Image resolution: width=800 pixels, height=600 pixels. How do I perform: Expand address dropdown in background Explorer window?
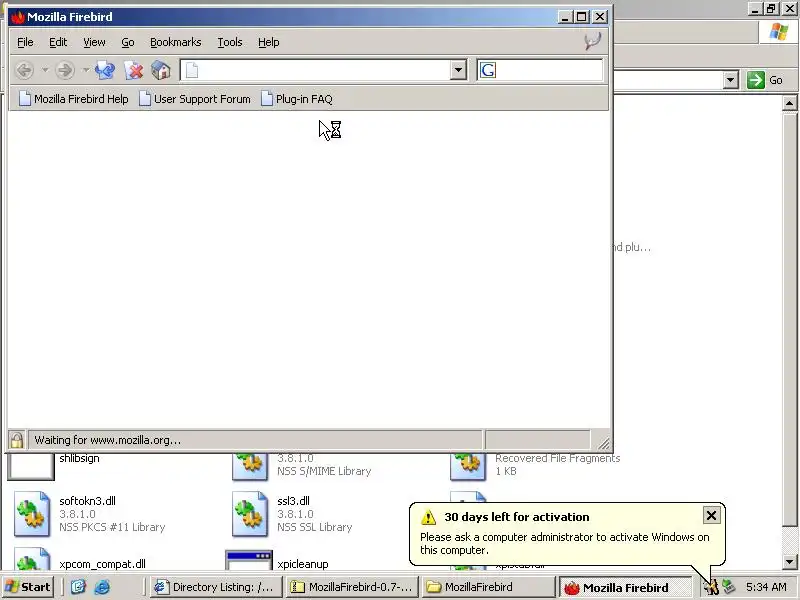click(x=731, y=80)
